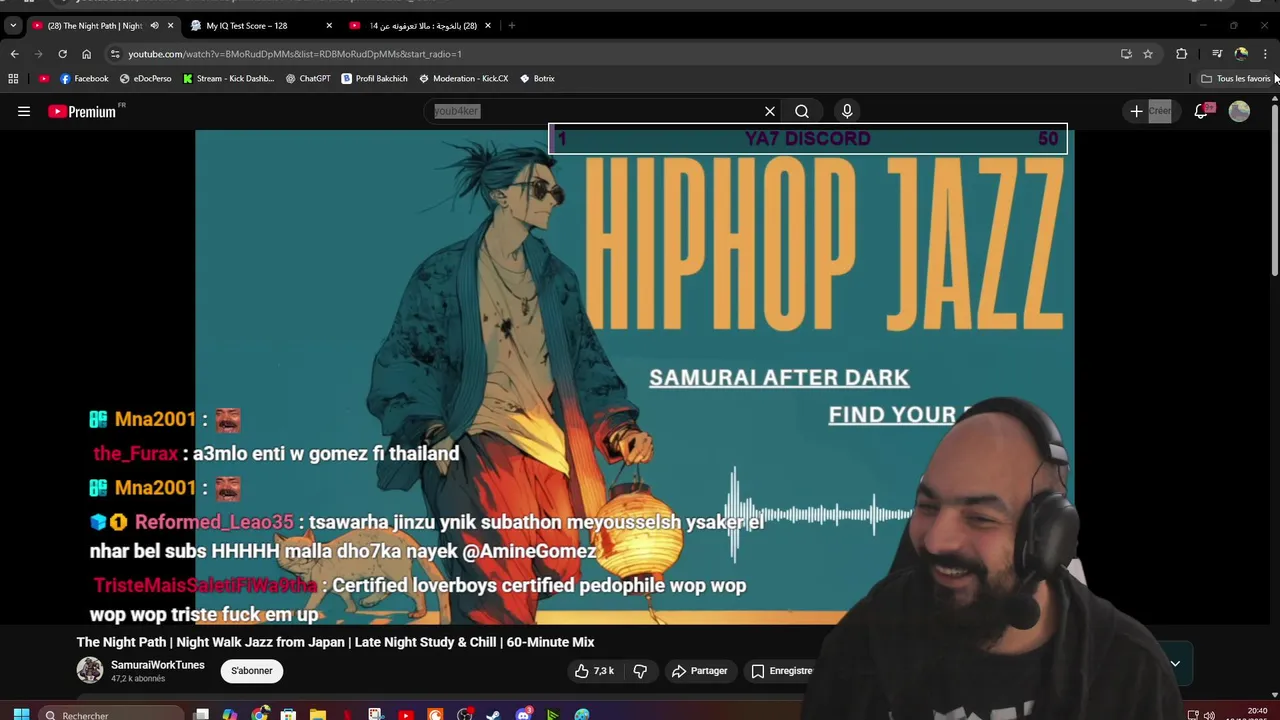1280x720 pixels.
Task: Open the YouTube account avatar menu
Action: coord(1239,112)
